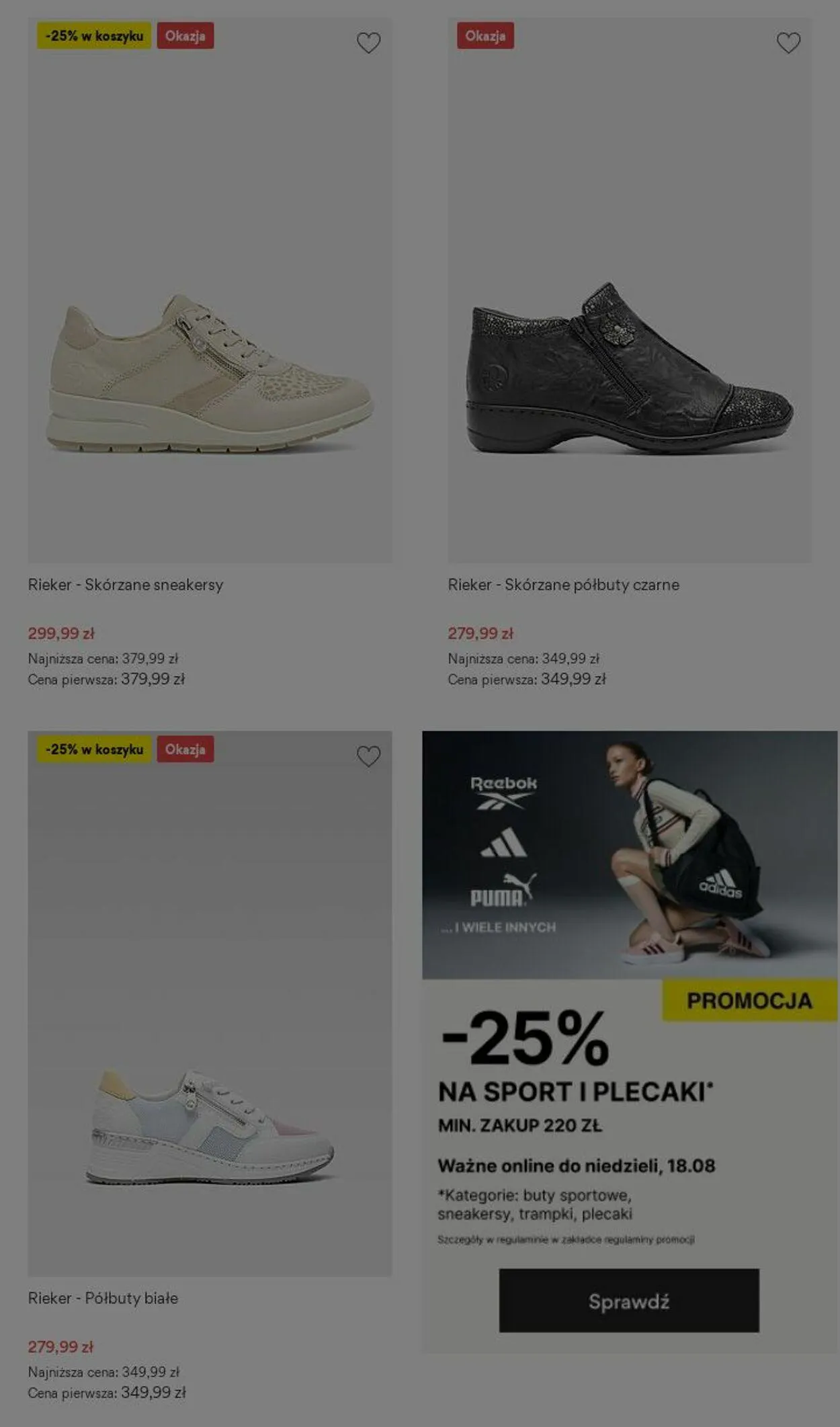Open Rieker - Półbuty białe title link

[x=103, y=1298]
